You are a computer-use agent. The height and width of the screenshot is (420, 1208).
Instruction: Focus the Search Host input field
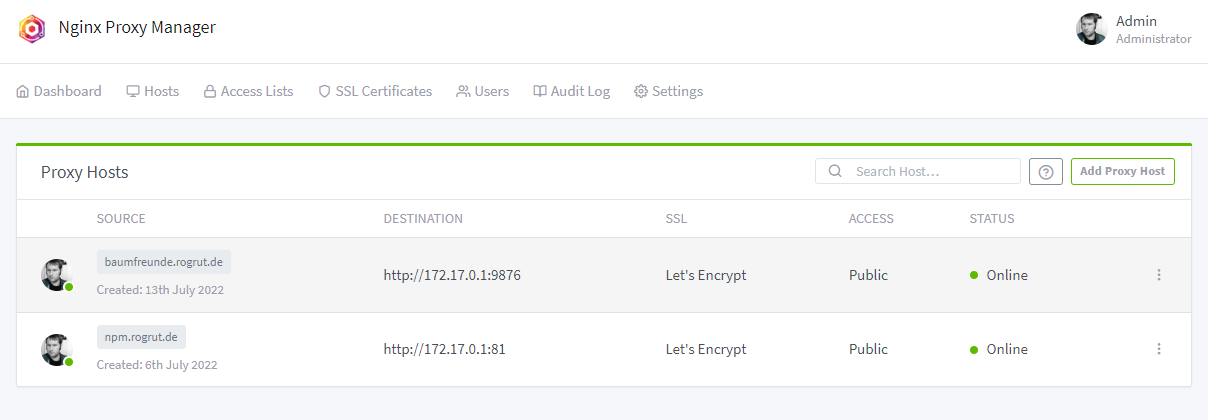[x=930, y=172]
